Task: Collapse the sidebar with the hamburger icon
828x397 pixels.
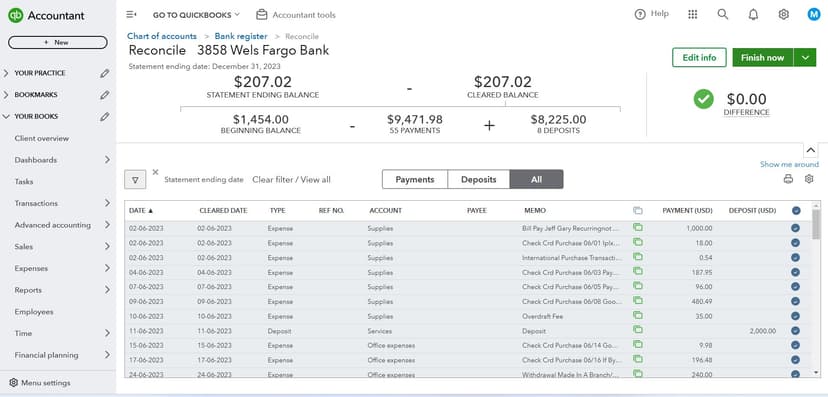Action: pos(131,15)
